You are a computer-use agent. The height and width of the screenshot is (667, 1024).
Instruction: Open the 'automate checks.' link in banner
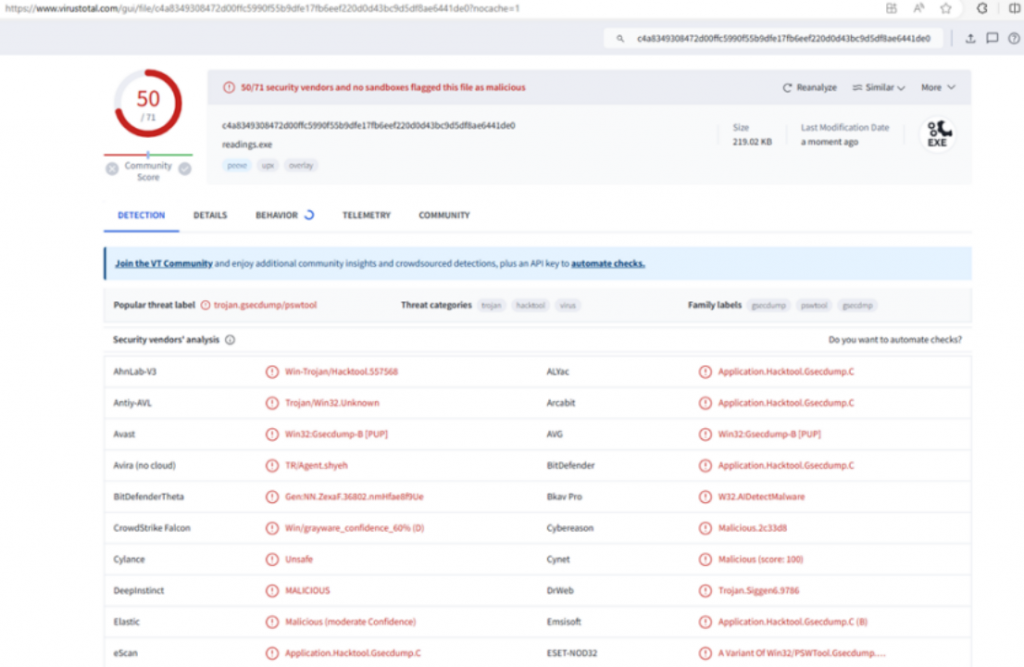(x=608, y=264)
